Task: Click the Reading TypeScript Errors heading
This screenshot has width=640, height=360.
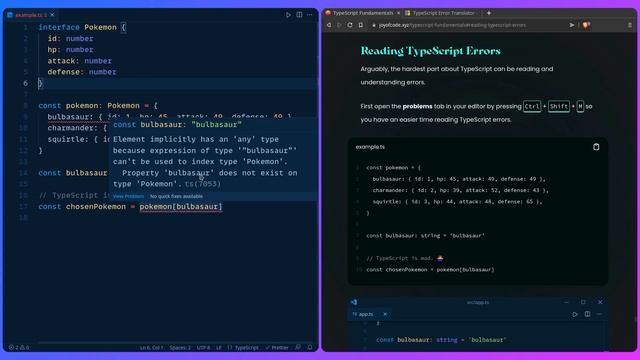Action: 430,51
